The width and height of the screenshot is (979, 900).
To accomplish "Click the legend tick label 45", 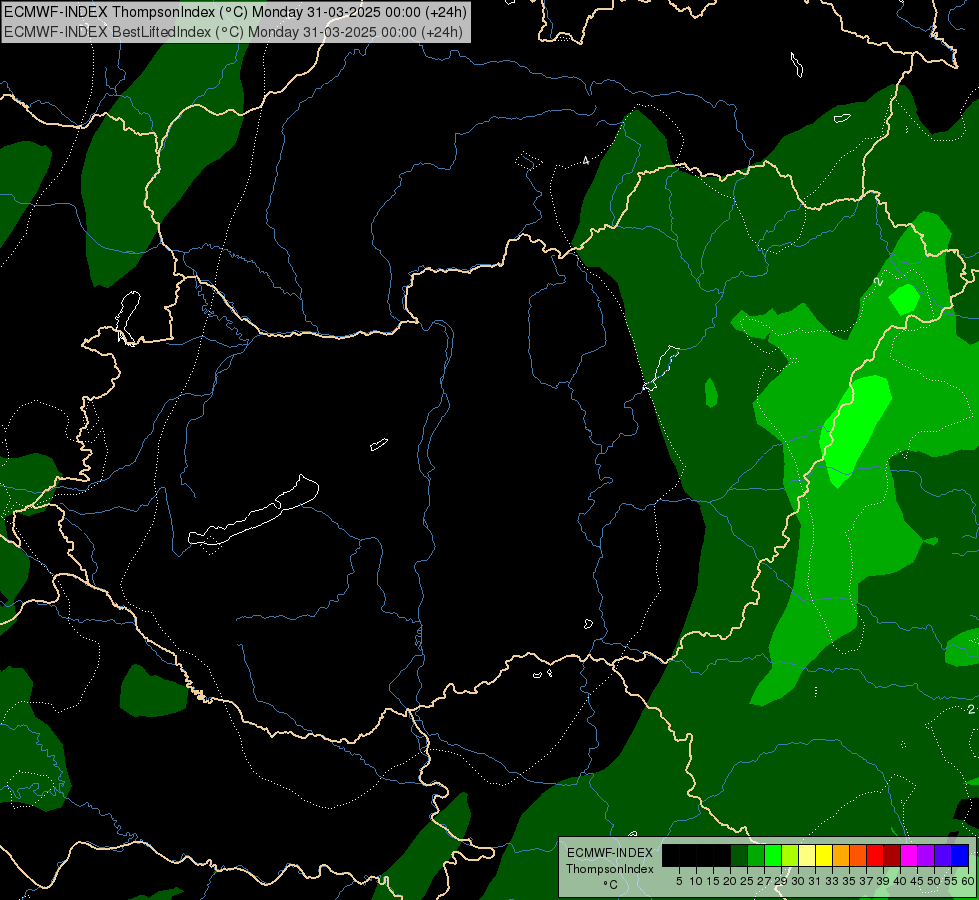I will coord(917,881).
